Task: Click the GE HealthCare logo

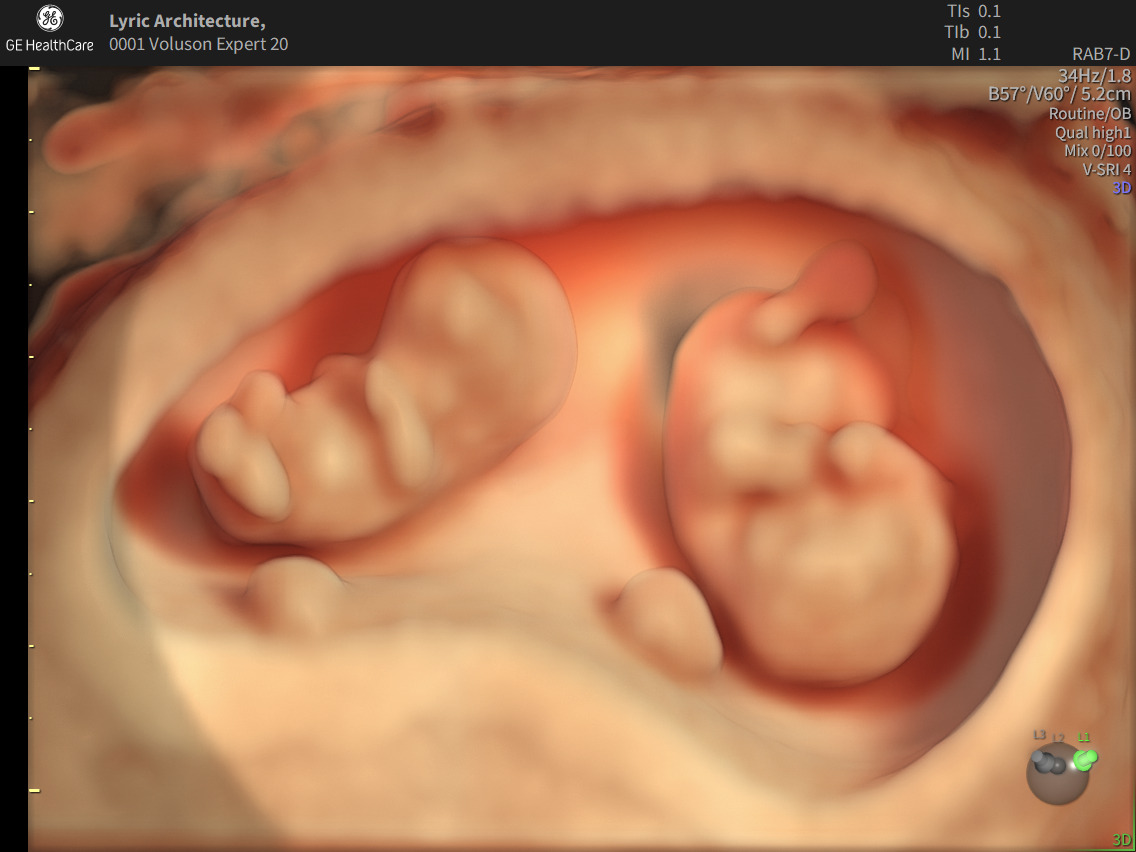Action: click(49, 30)
